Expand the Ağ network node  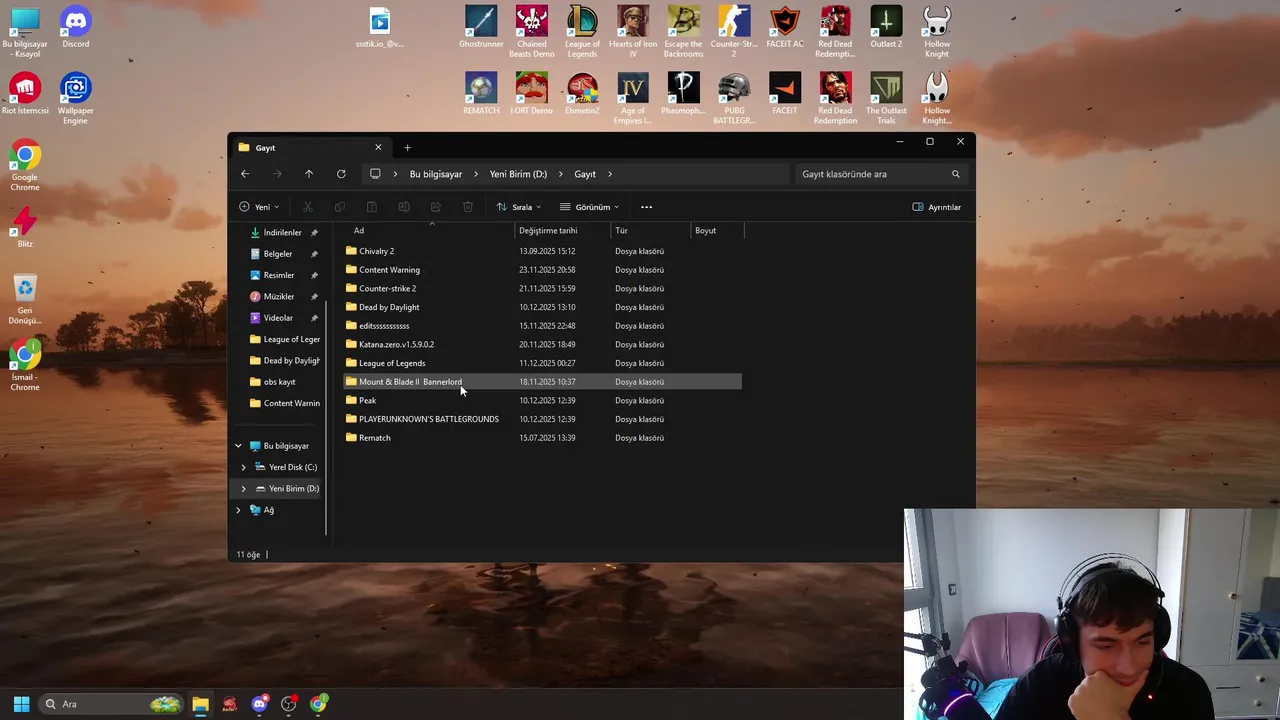(238, 510)
